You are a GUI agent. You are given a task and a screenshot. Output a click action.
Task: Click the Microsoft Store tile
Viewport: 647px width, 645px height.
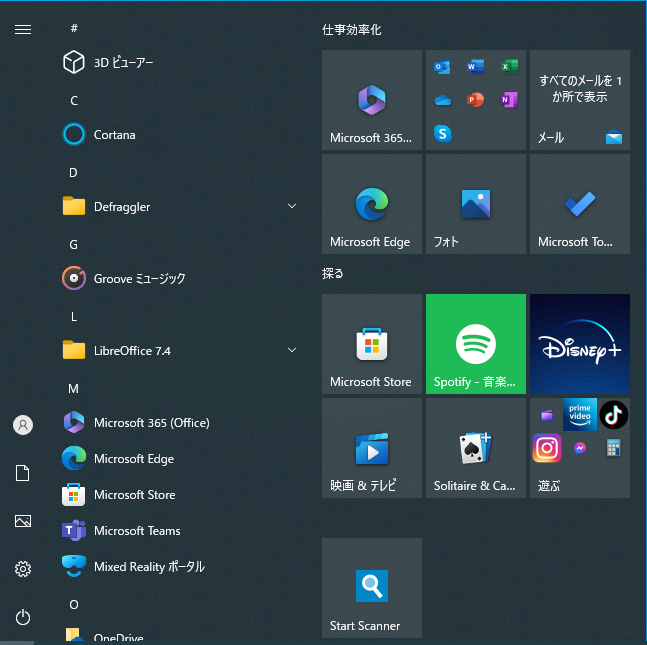[372, 344]
